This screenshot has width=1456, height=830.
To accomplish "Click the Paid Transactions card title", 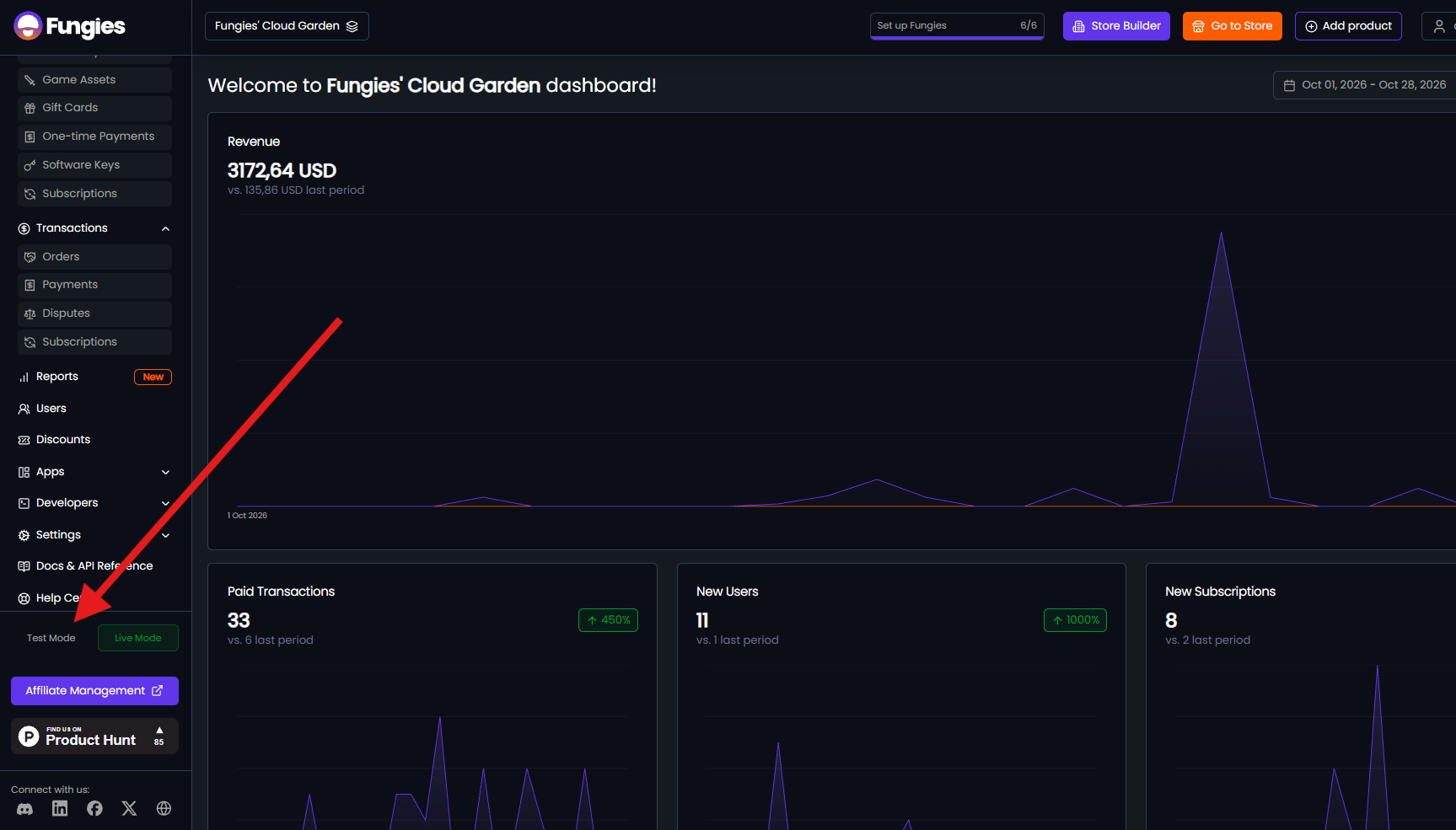I will [281, 592].
